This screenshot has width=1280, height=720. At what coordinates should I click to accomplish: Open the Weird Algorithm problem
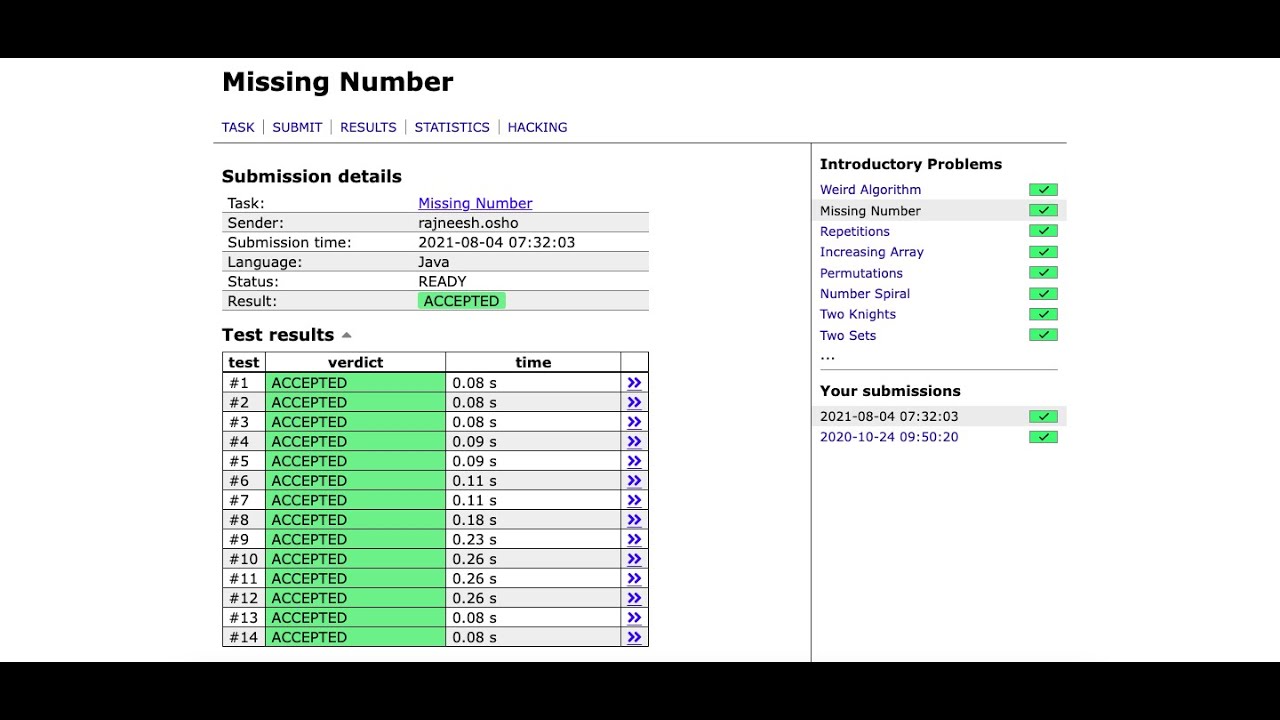click(x=870, y=190)
